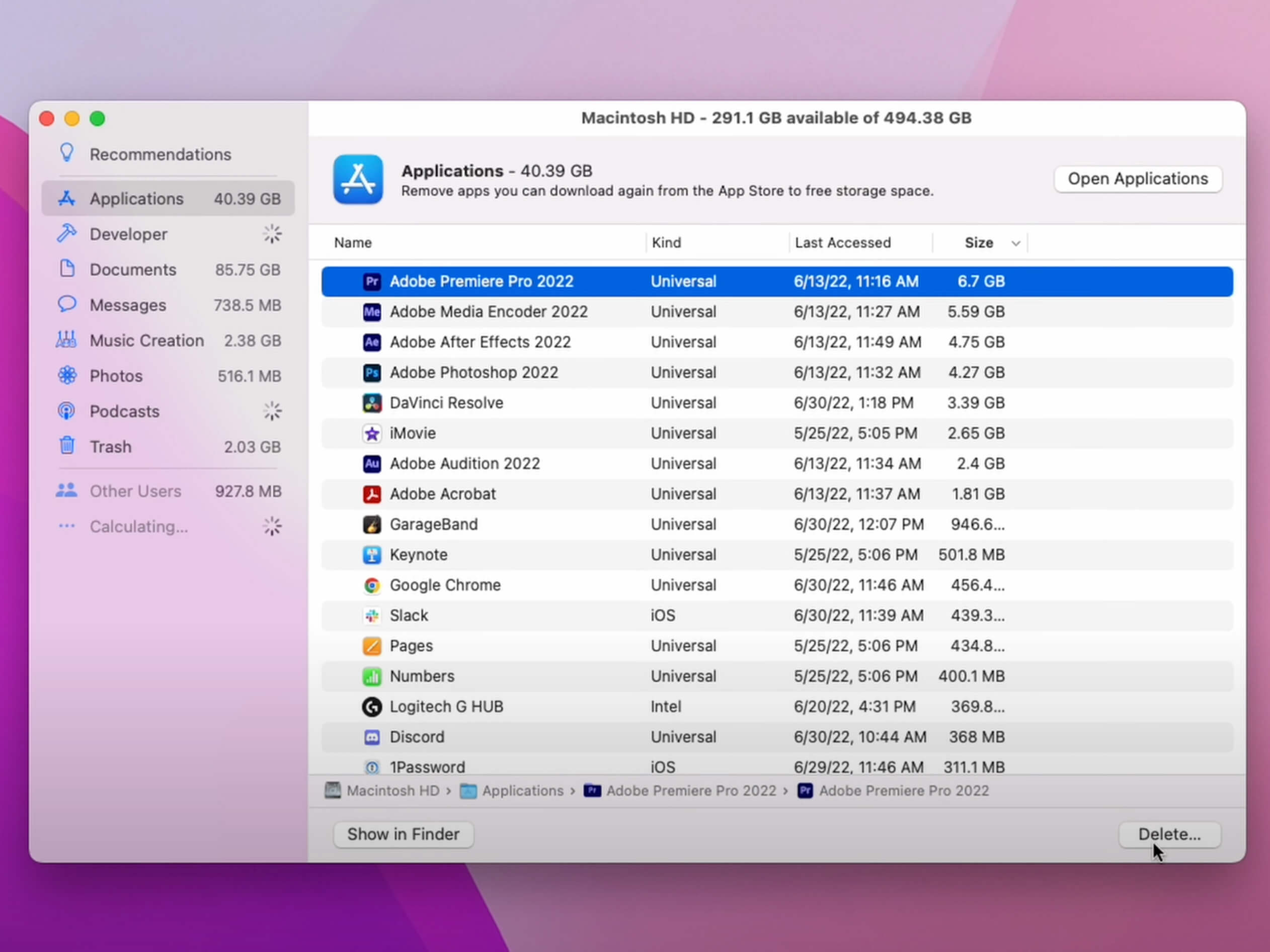
Task: Select the Trash 2.03 GB category
Action: (x=168, y=447)
